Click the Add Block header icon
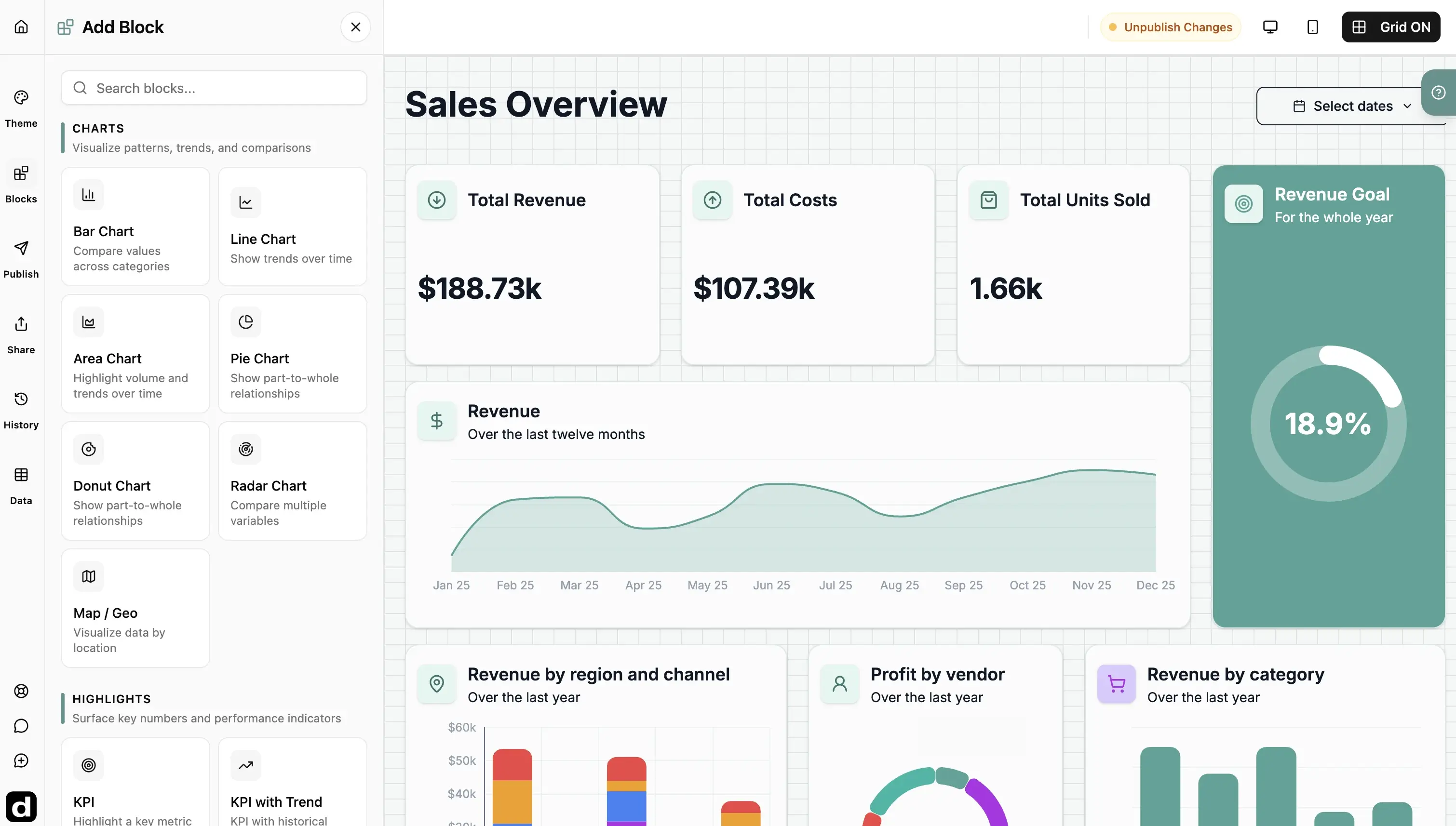 click(x=65, y=27)
